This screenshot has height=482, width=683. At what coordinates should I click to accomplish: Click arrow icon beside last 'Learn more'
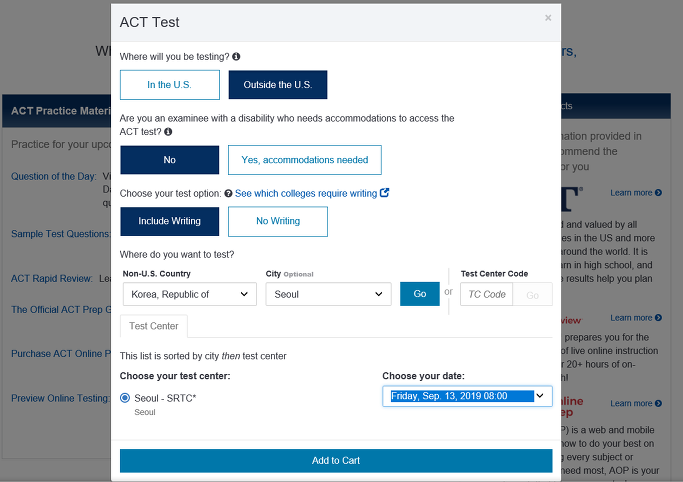[x=658, y=403]
